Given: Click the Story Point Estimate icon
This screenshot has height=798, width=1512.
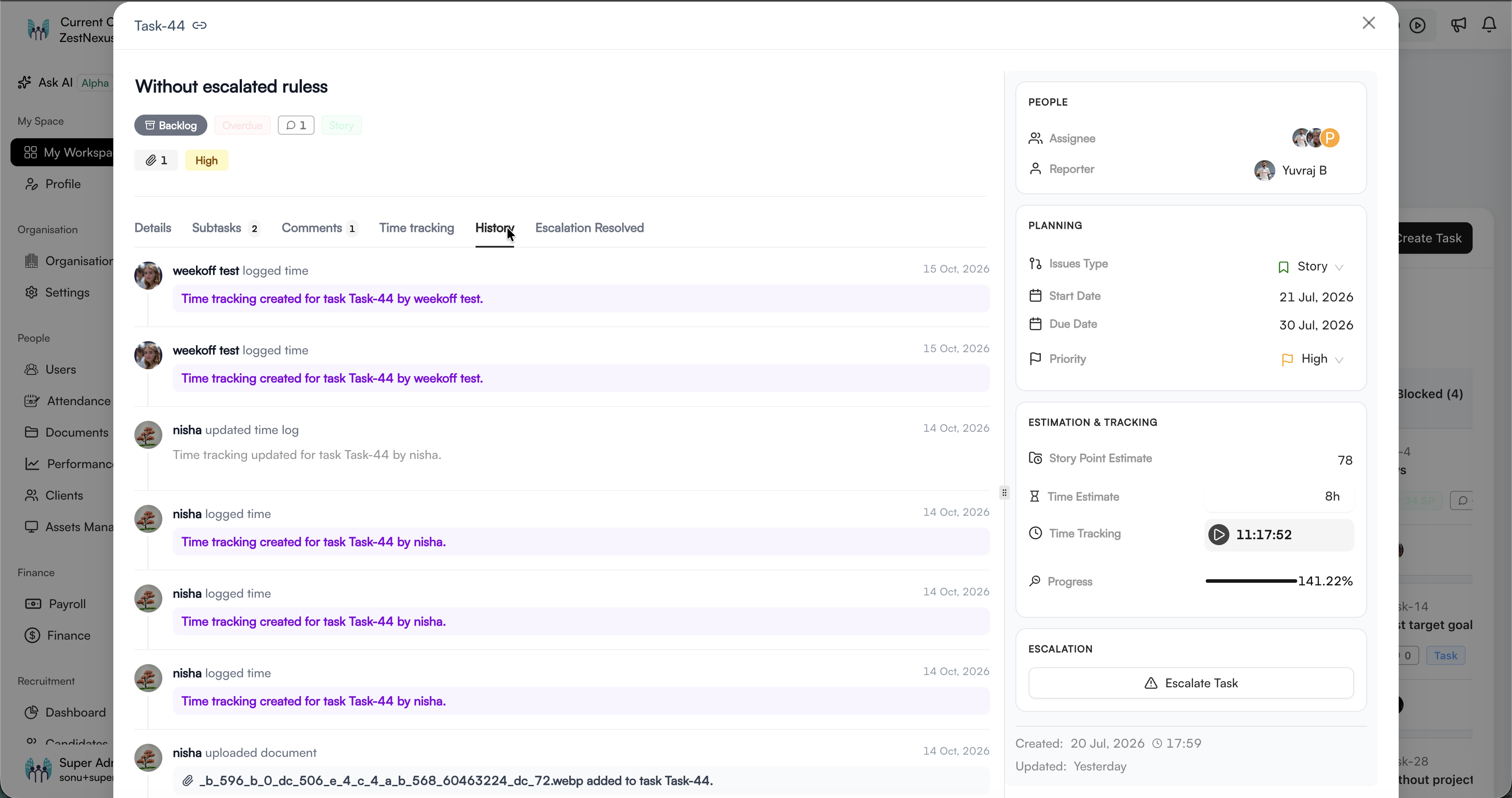Looking at the screenshot, I should [x=1036, y=458].
